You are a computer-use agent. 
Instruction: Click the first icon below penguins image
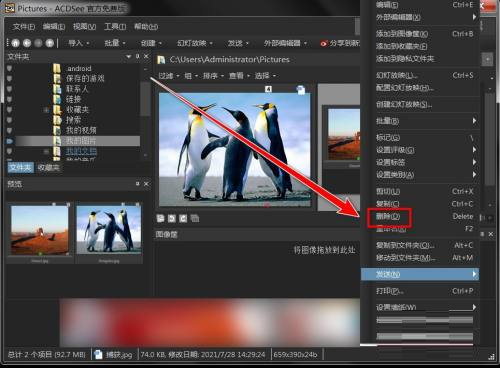(161, 218)
